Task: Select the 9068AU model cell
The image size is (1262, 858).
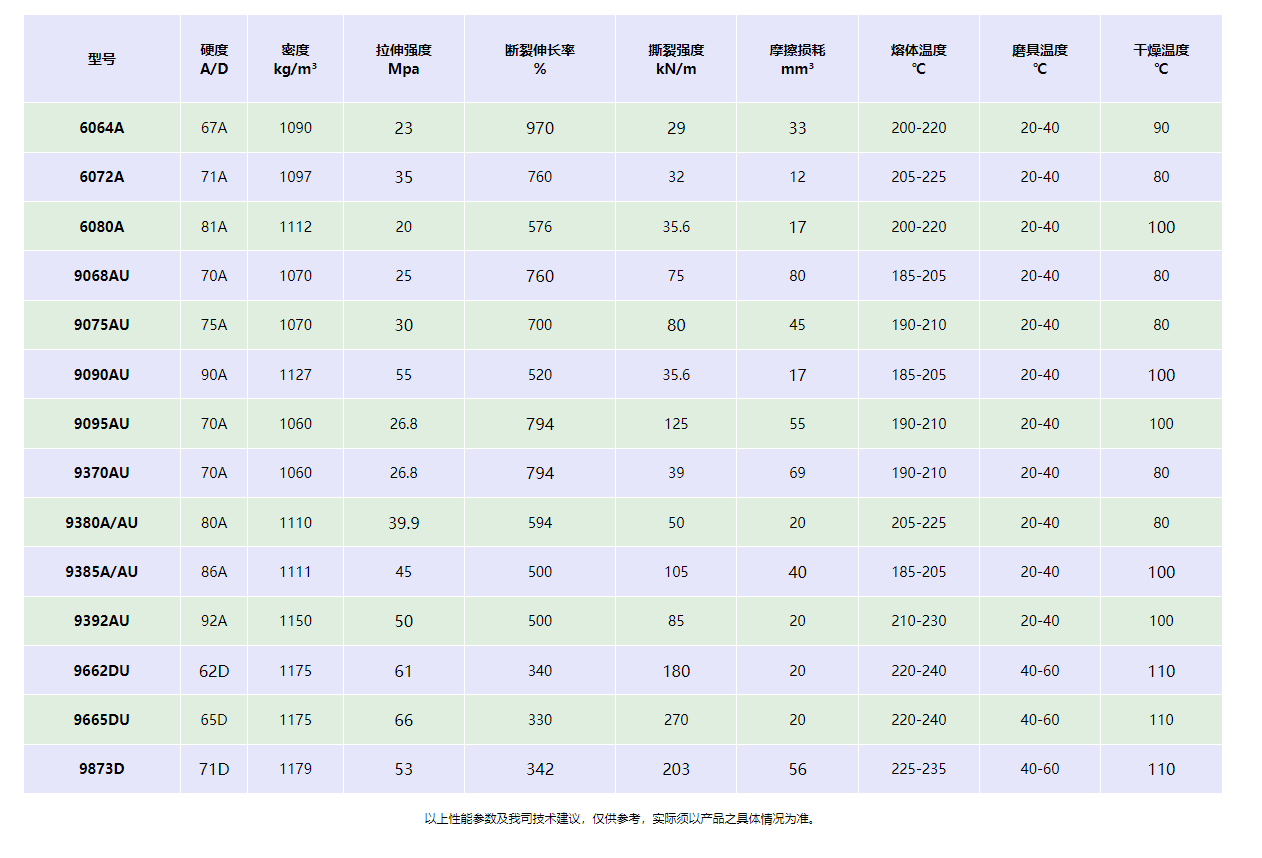Action: tap(101, 276)
